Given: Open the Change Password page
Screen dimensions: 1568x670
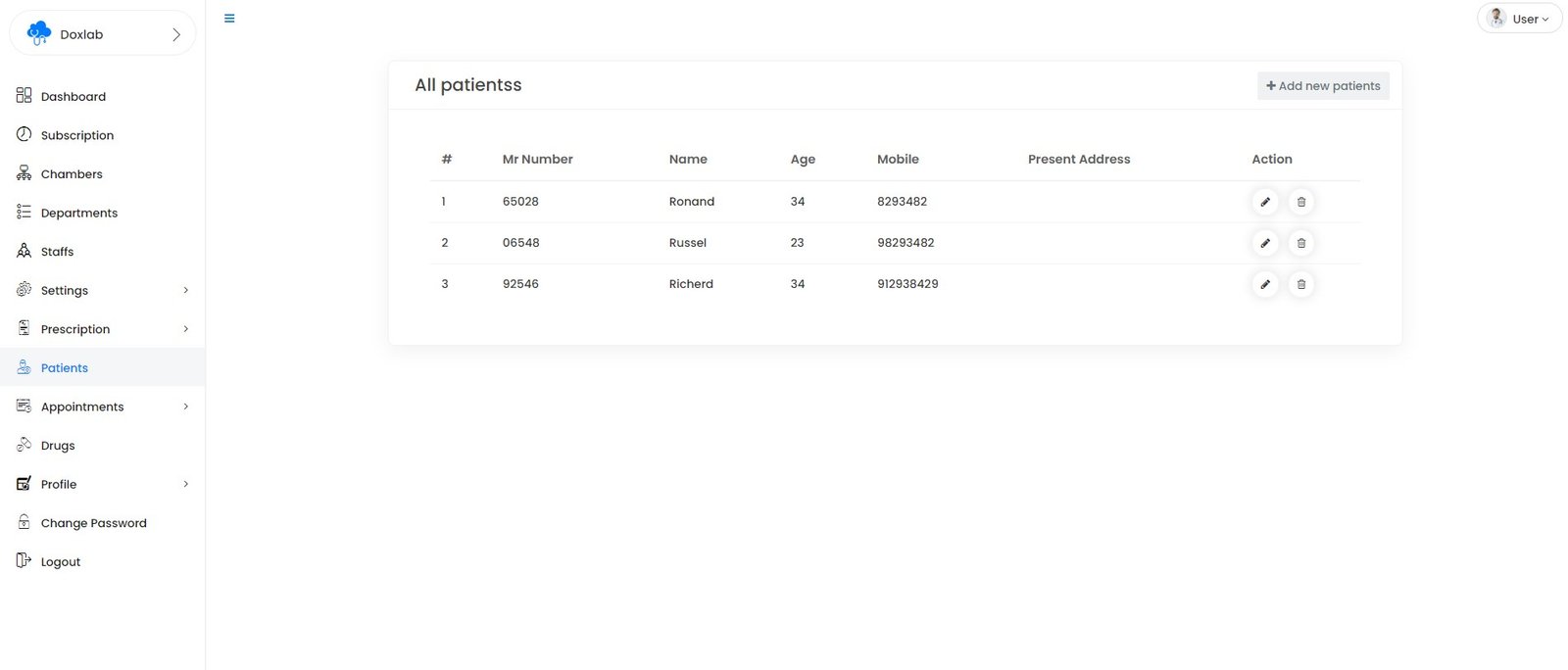Looking at the screenshot, I should tap(93, 523).
